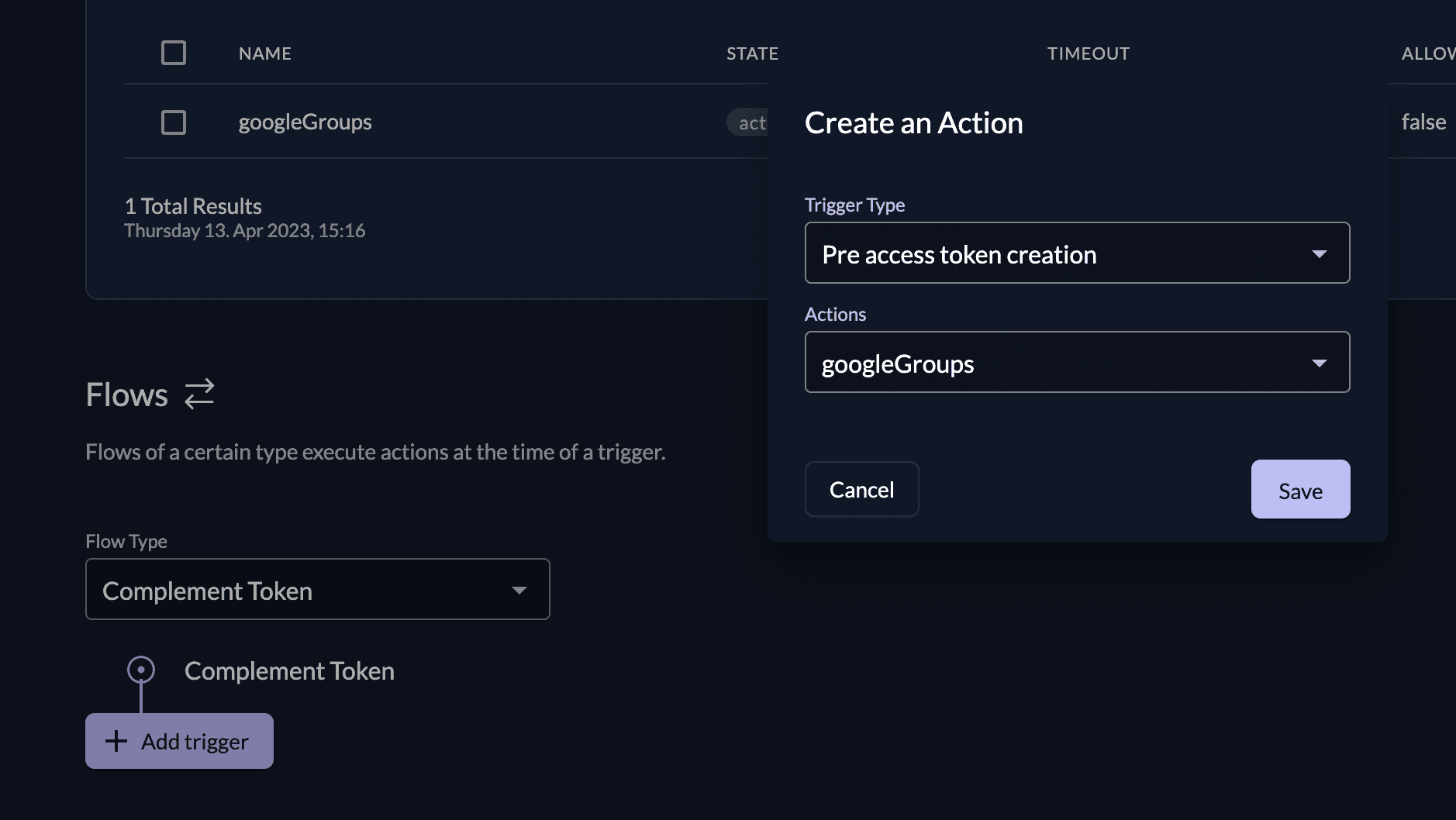This screenshot has width=1456, height=820.
Task: Click the plus icon on Add trigger
Action: (116, 741)
